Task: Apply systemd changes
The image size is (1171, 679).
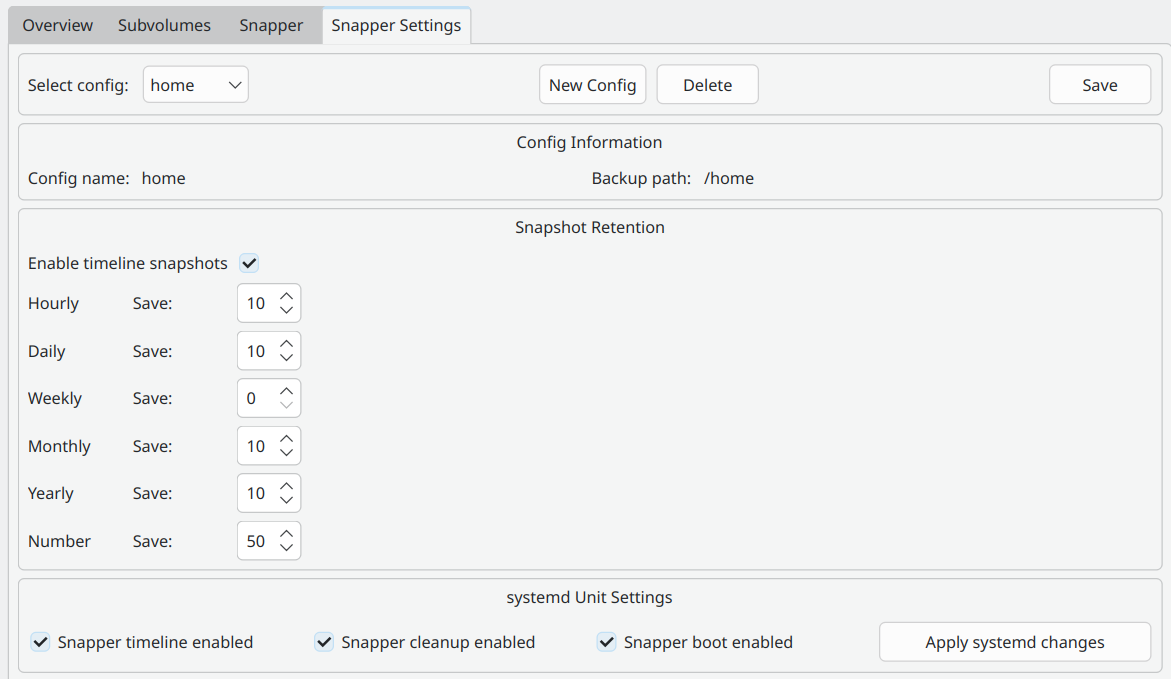Action: pyautogui.click(x=1013, y=641)
